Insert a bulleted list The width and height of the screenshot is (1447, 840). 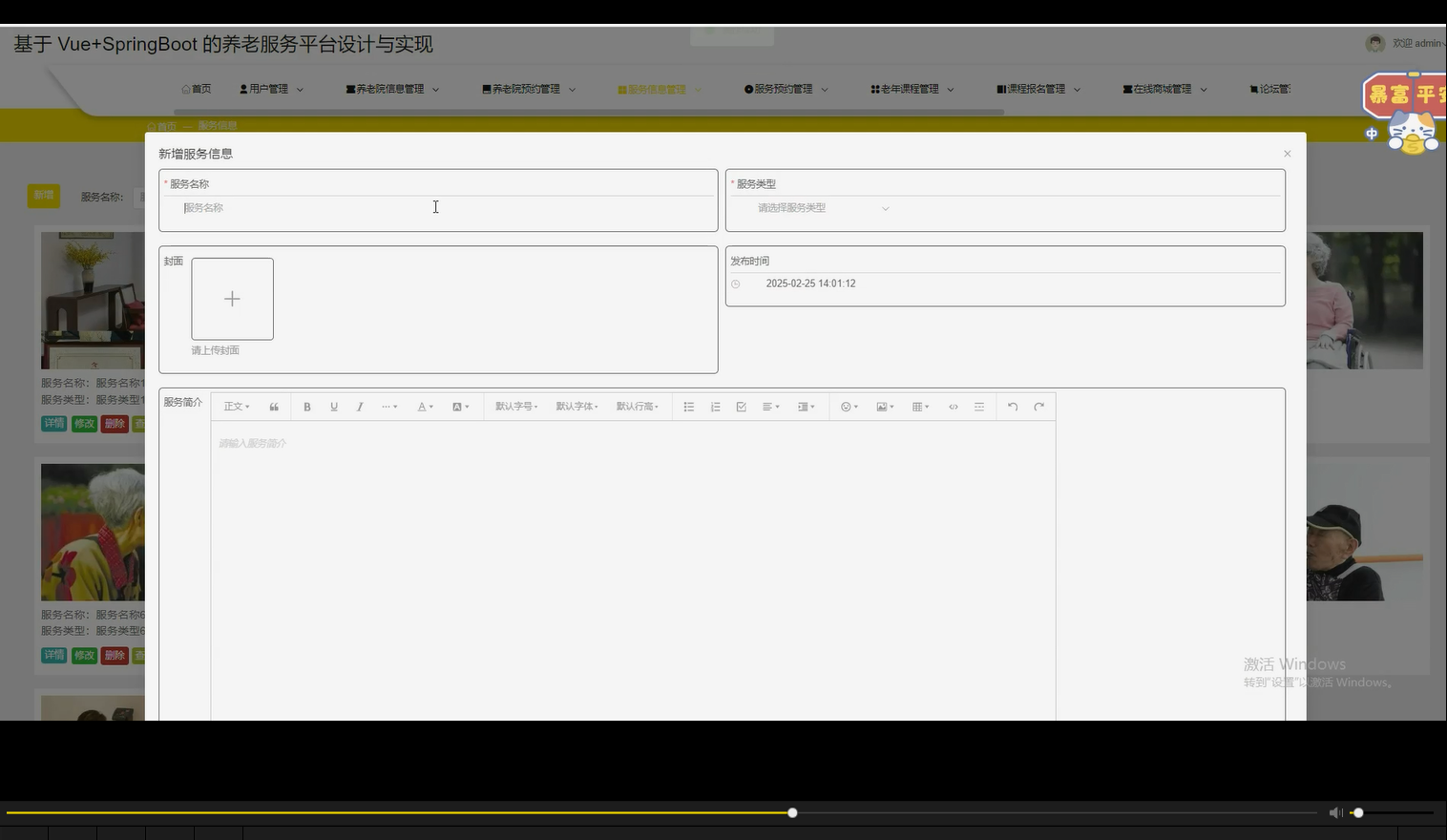click(x=689, y=407)
